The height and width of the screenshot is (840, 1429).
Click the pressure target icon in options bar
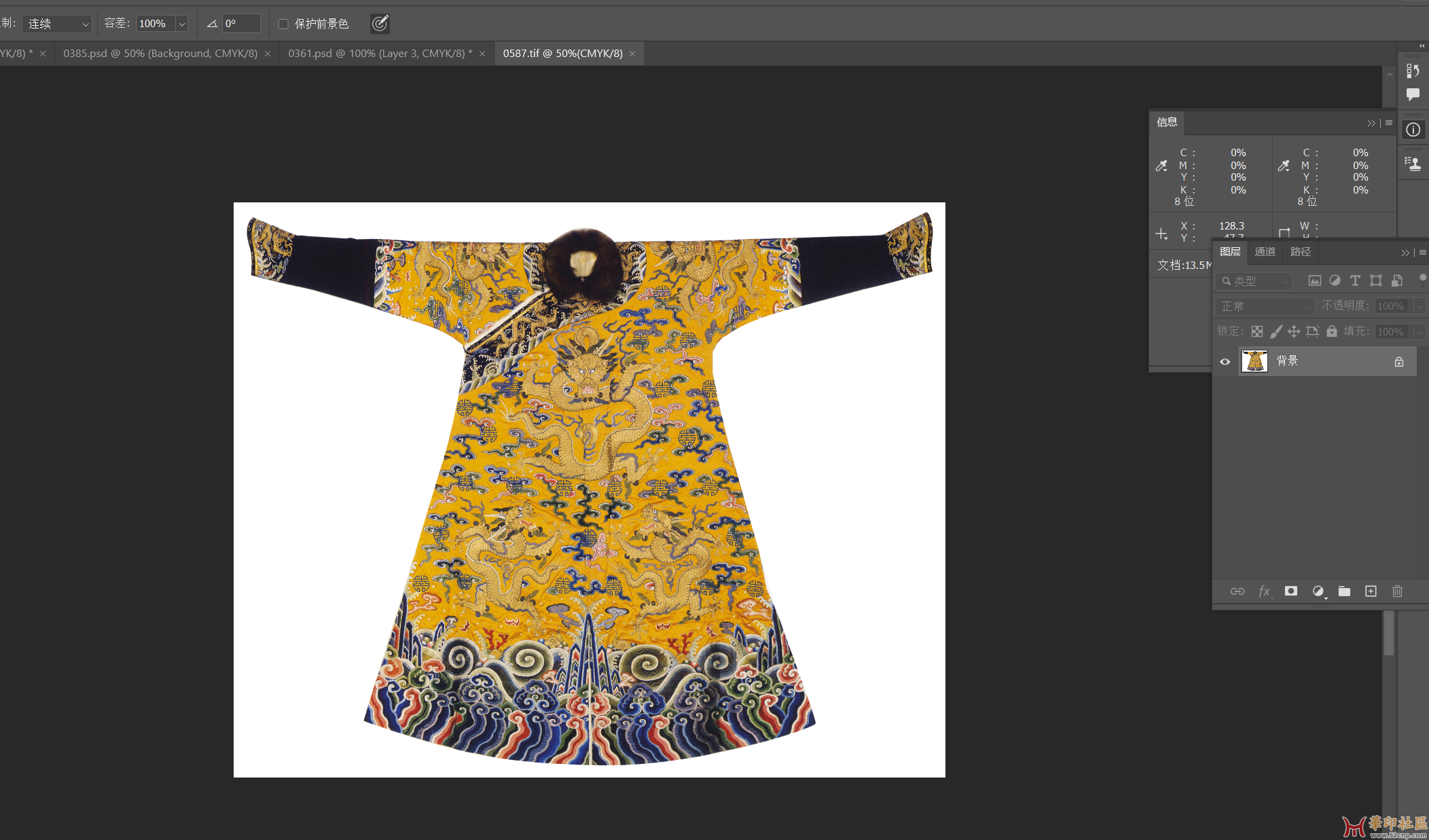pos(380,24)
